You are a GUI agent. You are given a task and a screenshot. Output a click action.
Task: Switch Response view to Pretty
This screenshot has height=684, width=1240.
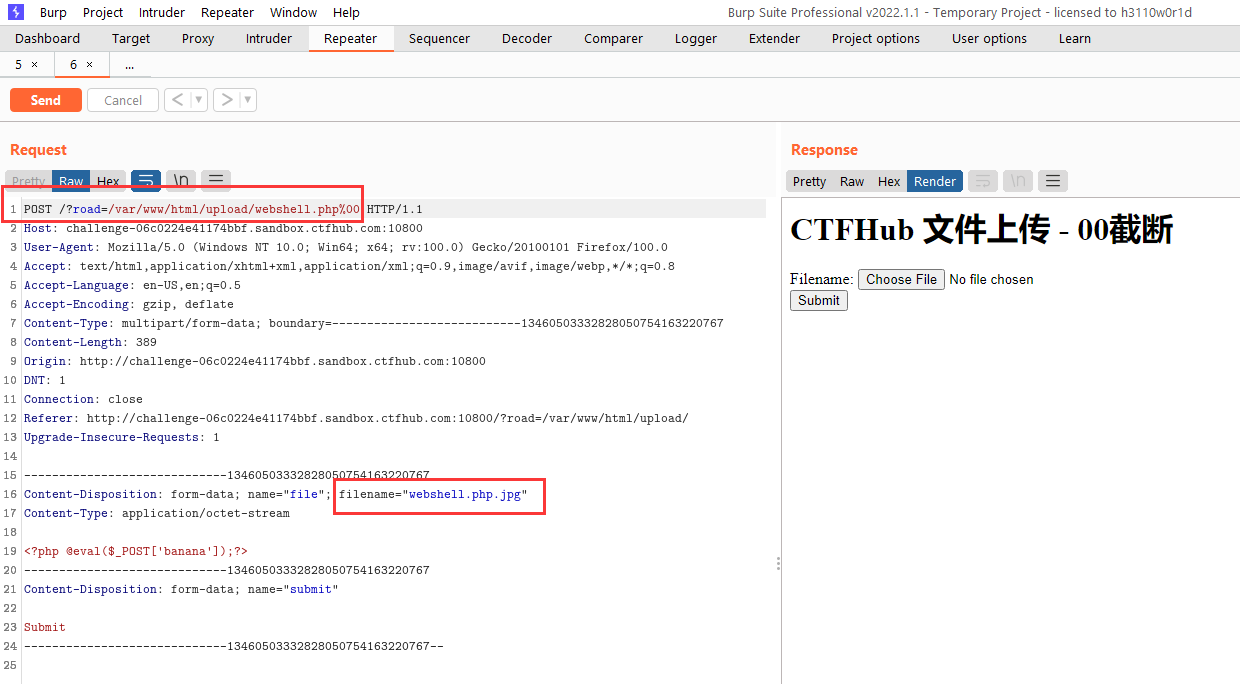pos(809,181)
